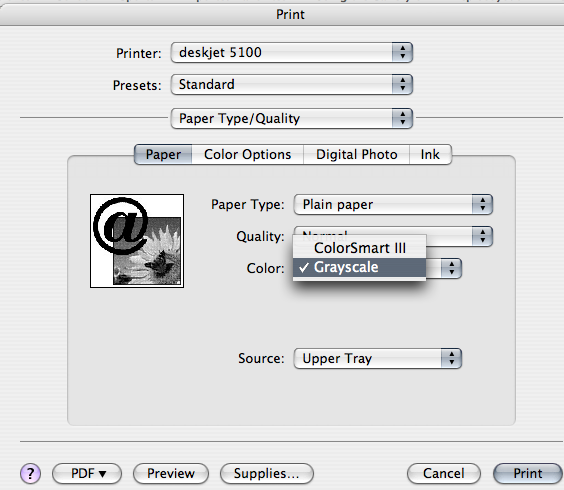Open the Presets dropdown set to Standard
Screen dimensions: 564x490
292,85
